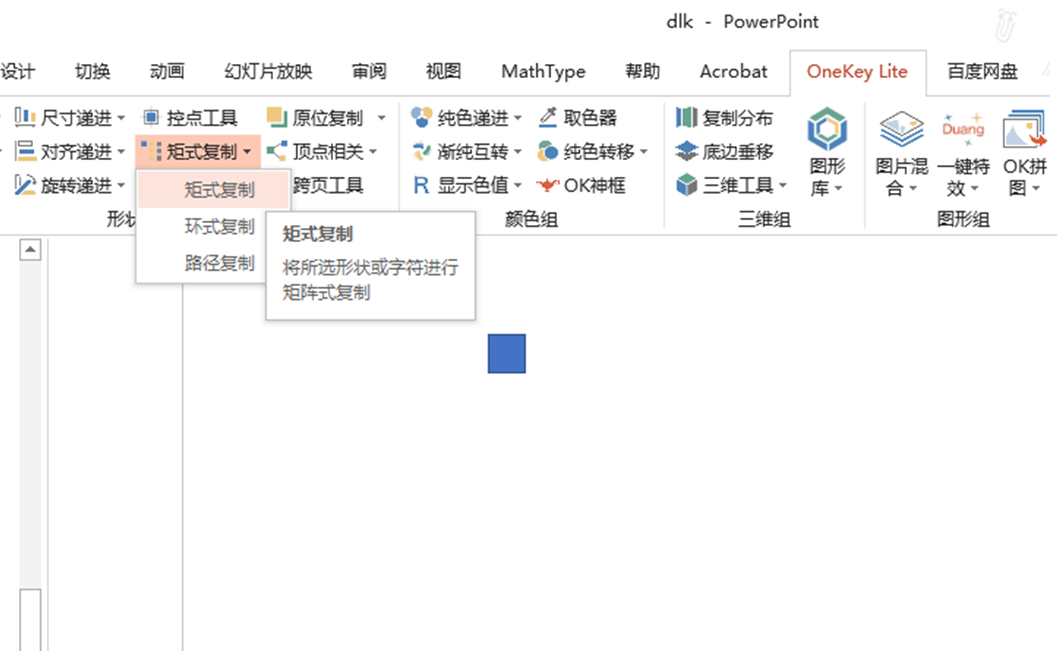This screenshot has width=1057, height=651.
Task: Open the 控点工具 control point tool
Action: 197,116
